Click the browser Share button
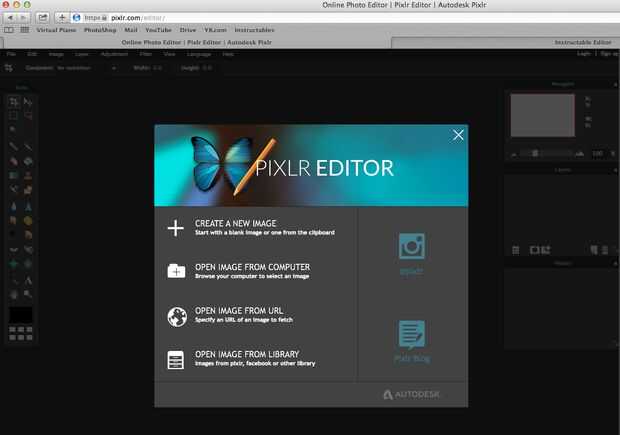620x435 pixels. point(43,18)
